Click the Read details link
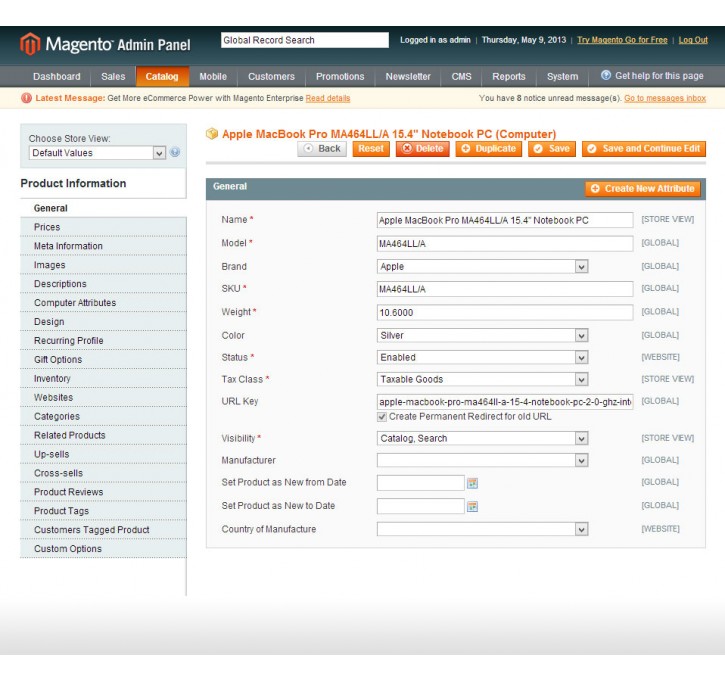 point(328,98)
